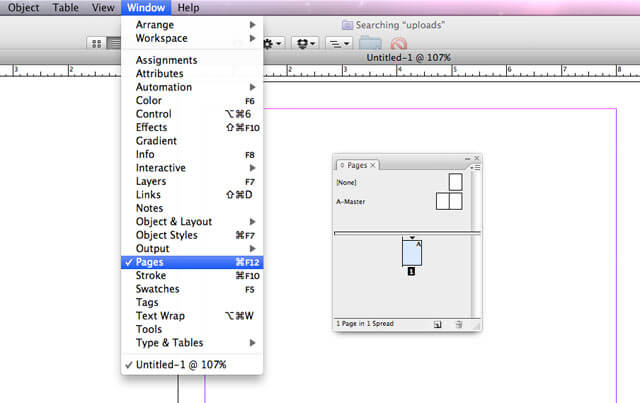
Task: Toggle the checked Pages menu item
Action: (192, 262)
